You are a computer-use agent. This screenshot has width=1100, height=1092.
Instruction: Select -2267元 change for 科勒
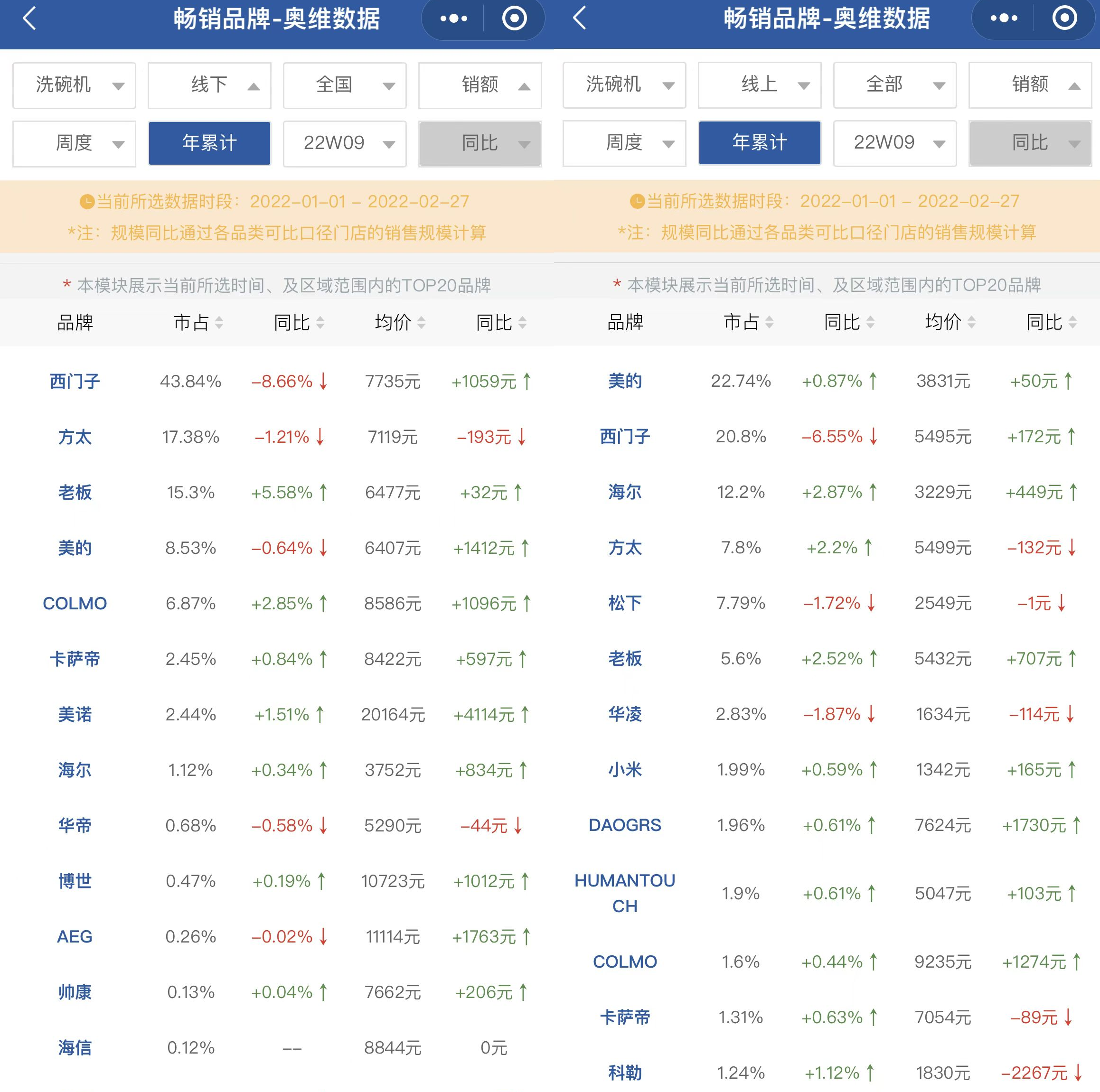point(1041,1073)
